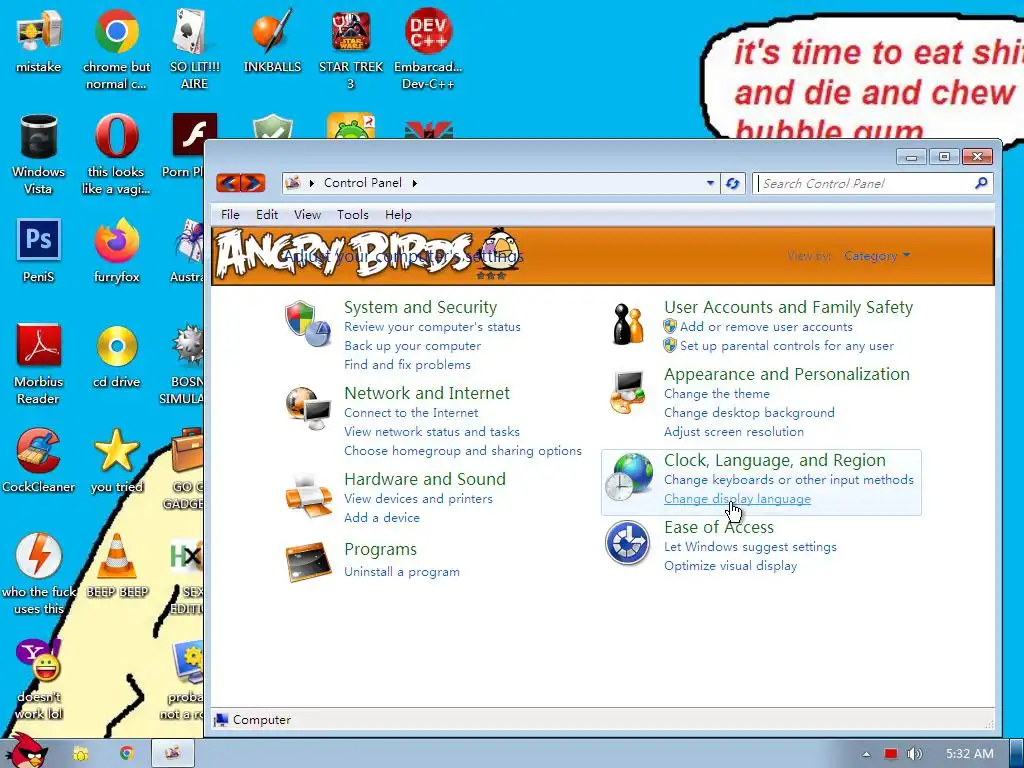Screen dimensions: 1024x768
Task: Click 'Add or remove user accounts' link
Action: (x=766, y=327)
